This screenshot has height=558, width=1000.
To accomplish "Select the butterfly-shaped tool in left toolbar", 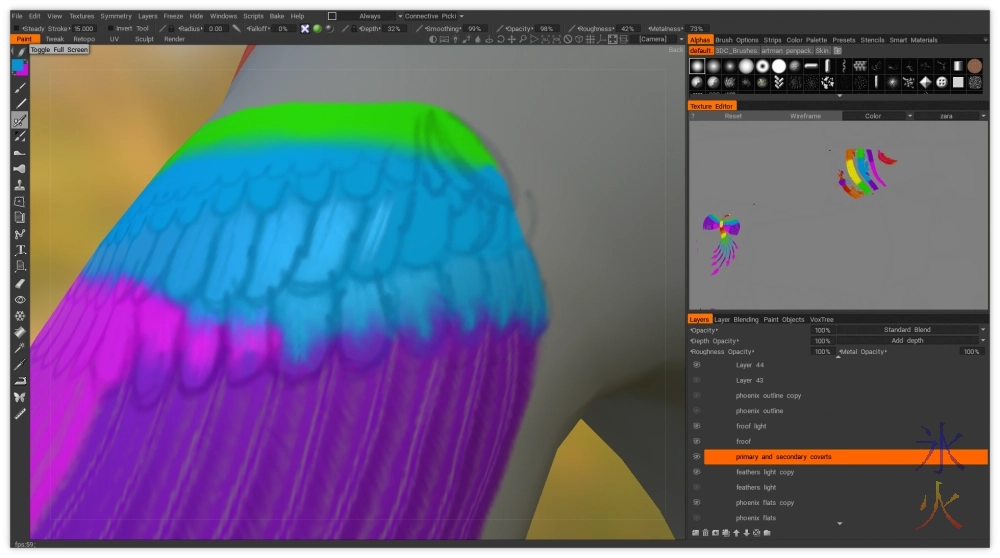I will pos(20,397).
